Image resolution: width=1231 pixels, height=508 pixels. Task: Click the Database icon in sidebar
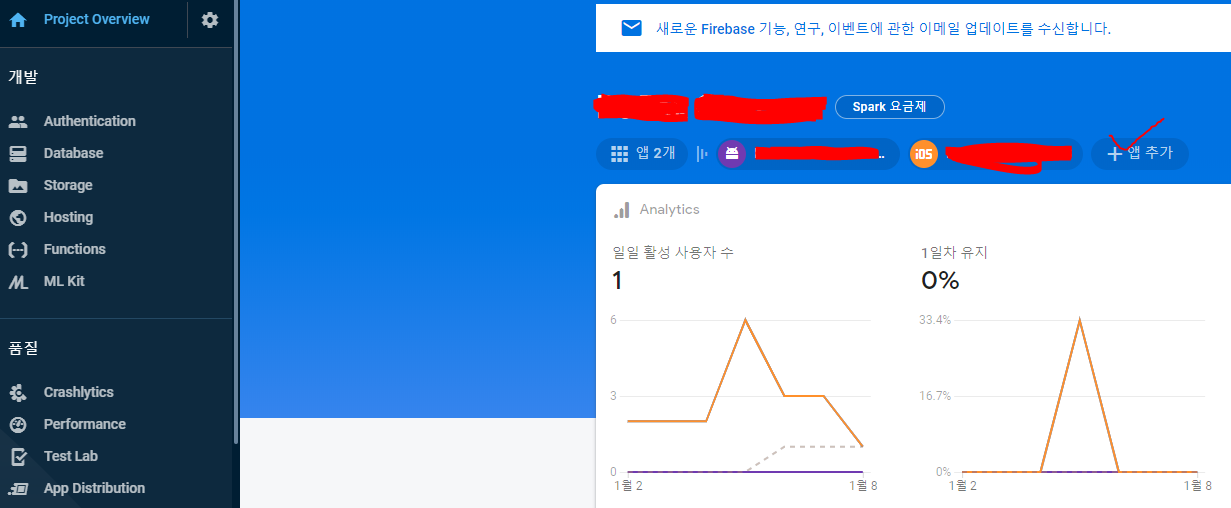18,153
